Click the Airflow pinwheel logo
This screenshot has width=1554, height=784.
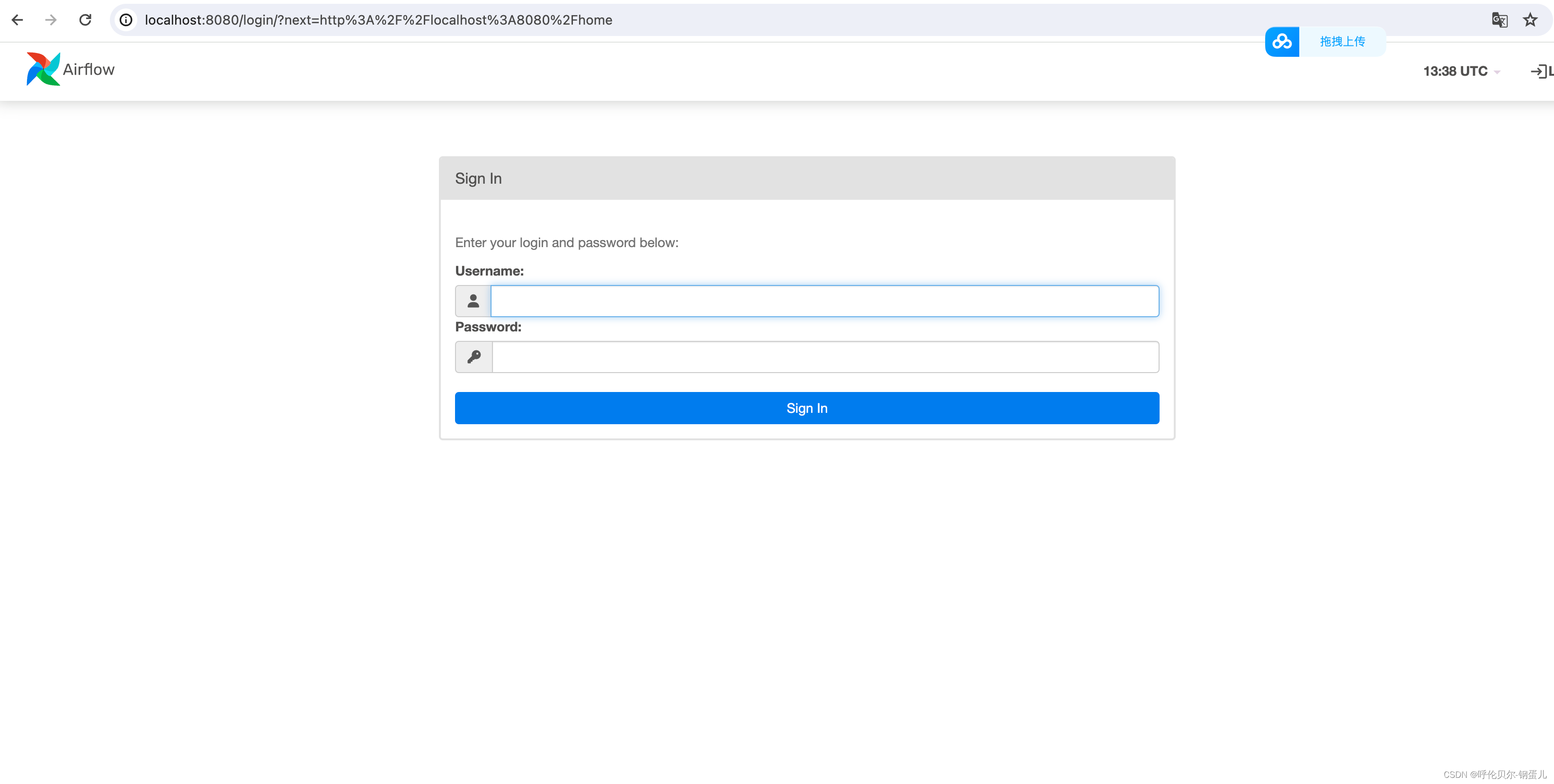[43, 69]
